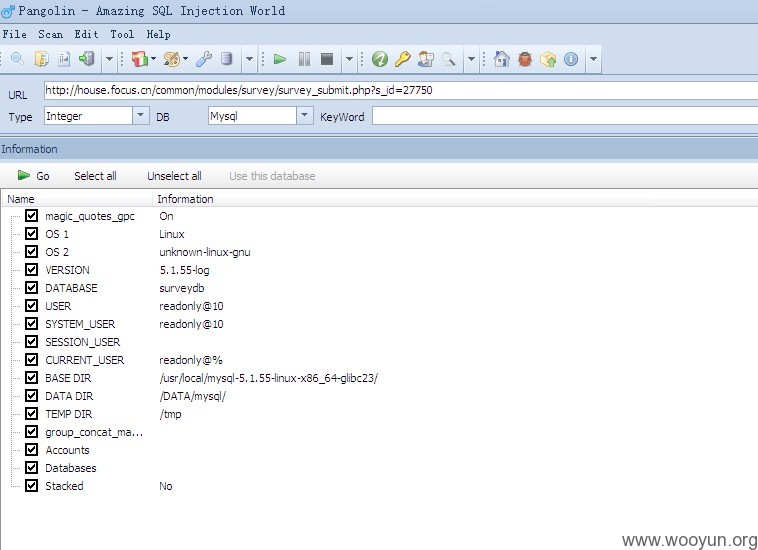Uncheck Stacked checkbox
The height and width of the screenshot is (550, 758).
pos(31,485)
